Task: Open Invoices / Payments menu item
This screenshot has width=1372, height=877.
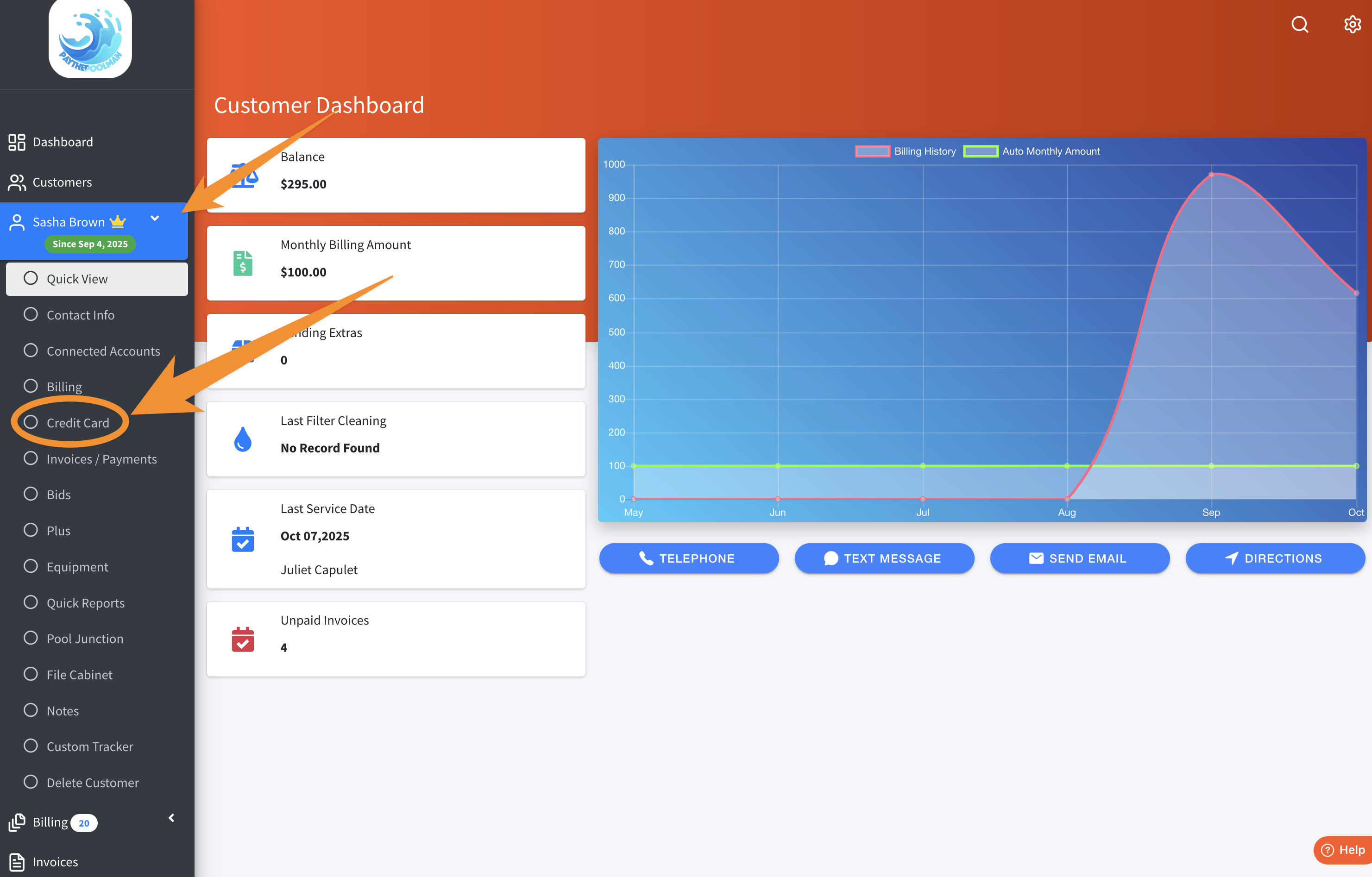Action: [101, 459]
